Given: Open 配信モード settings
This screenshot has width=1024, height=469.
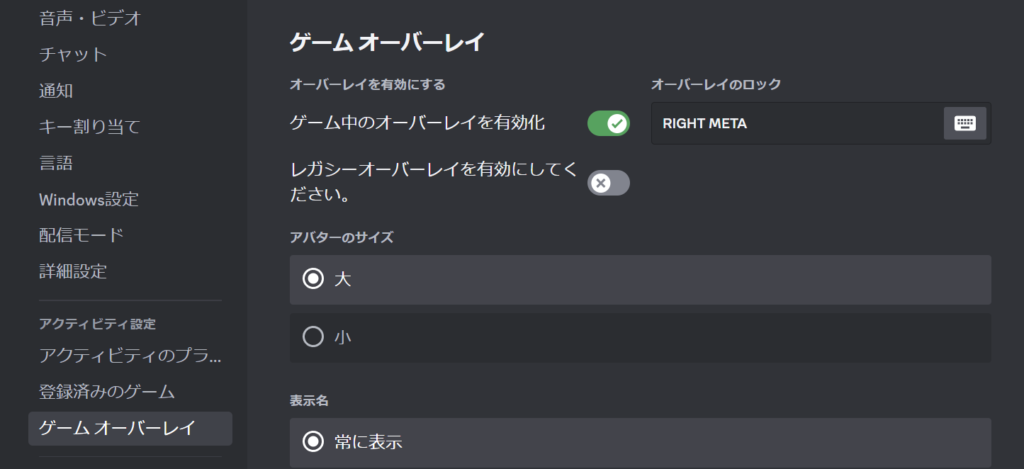Looking at the screenshot, I should pos(82,235).
